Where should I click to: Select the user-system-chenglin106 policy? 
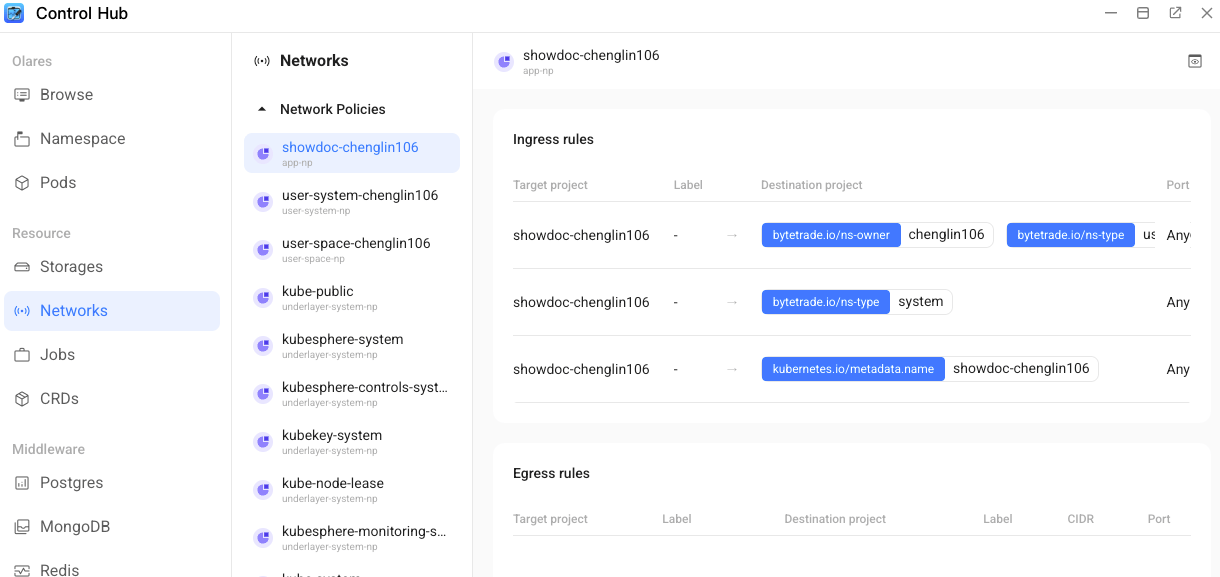click(351, 201)
